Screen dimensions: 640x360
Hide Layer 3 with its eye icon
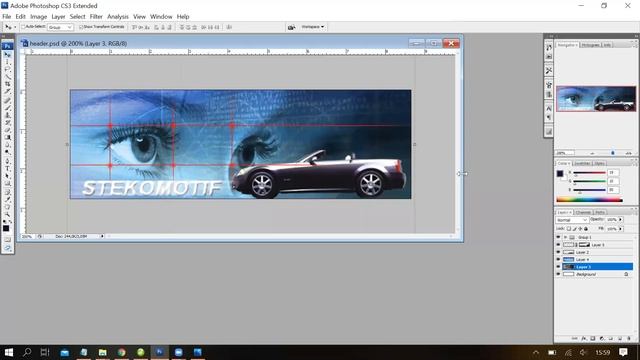[x=558, y=267]
